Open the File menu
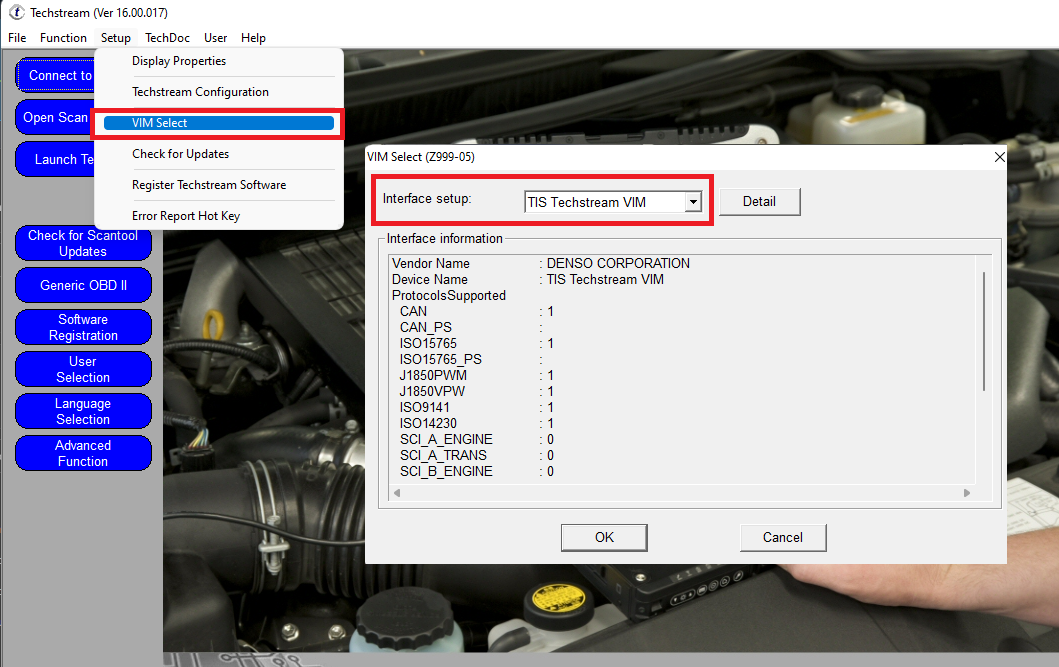The image size is (1059, 667). tap(17, 38)
